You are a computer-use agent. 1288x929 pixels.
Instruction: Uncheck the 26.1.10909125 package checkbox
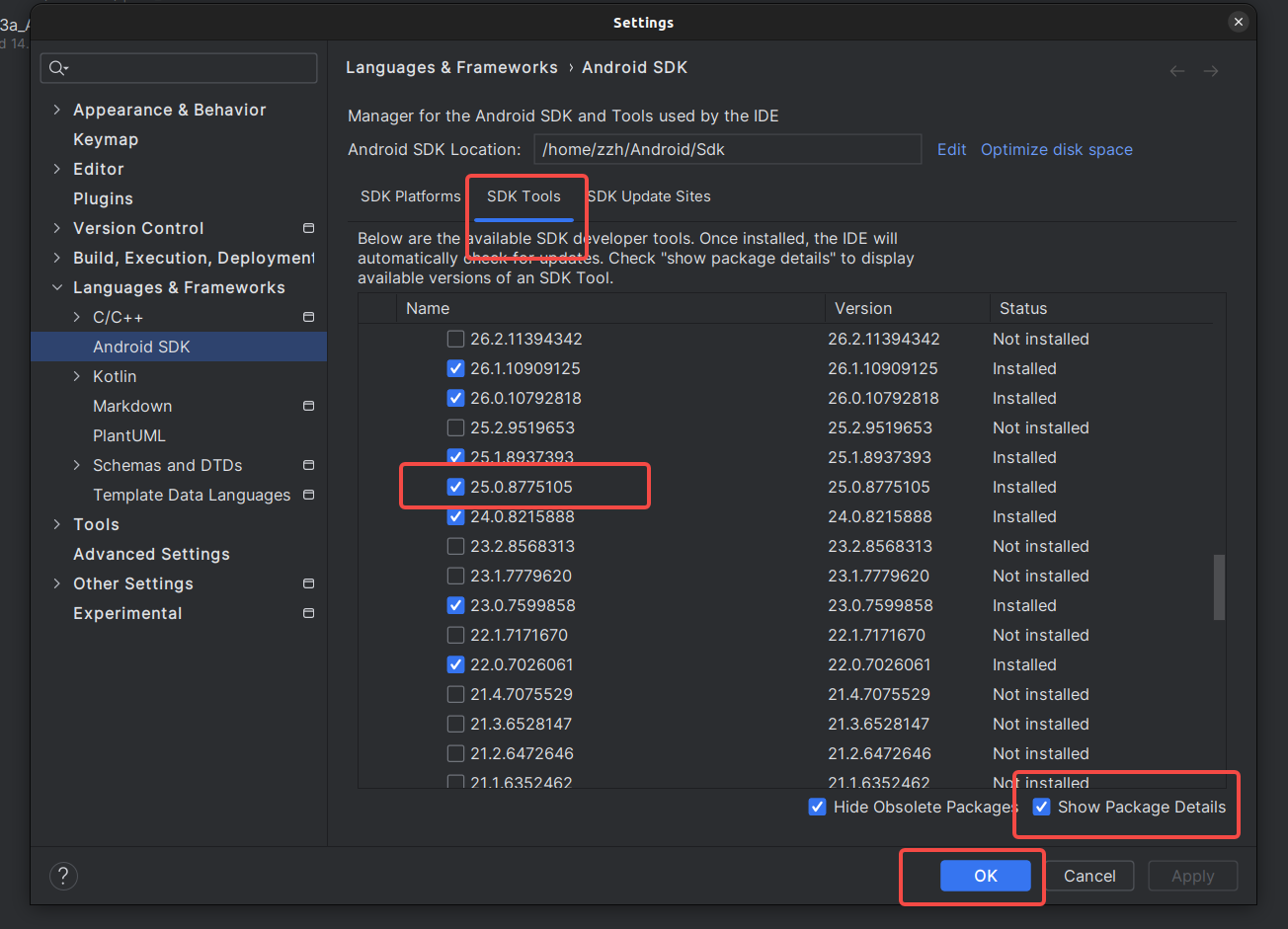pos(455,368)
